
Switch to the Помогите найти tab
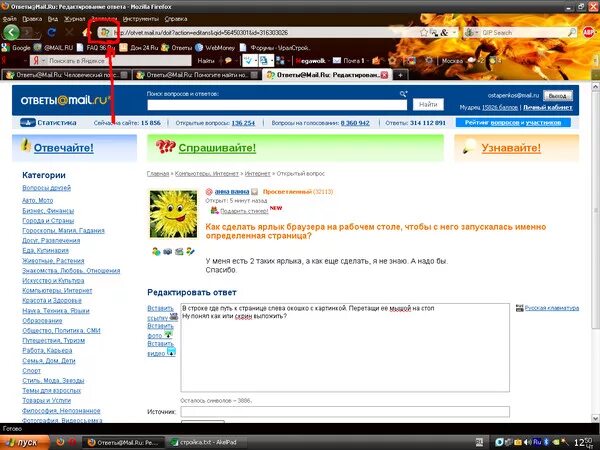tap(197, 75)
